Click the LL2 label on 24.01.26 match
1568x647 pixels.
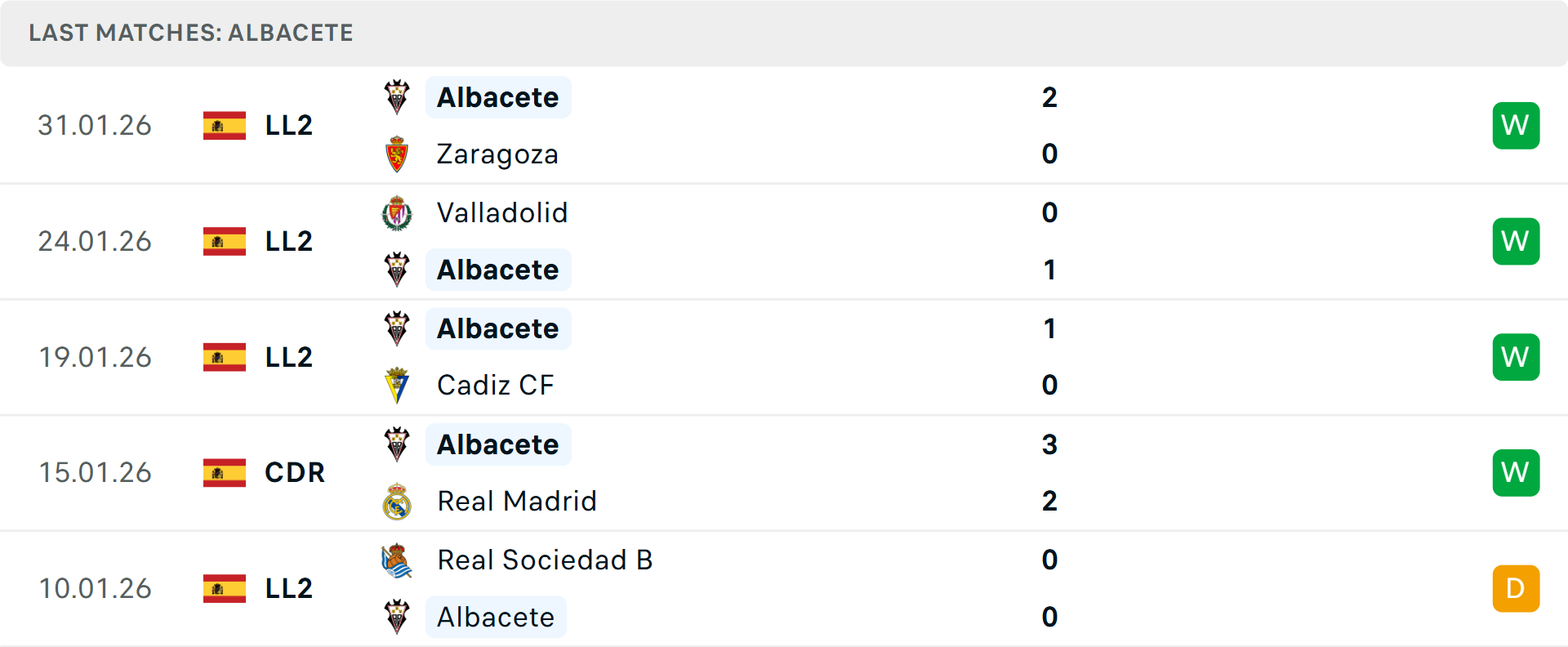click(289, 241)
